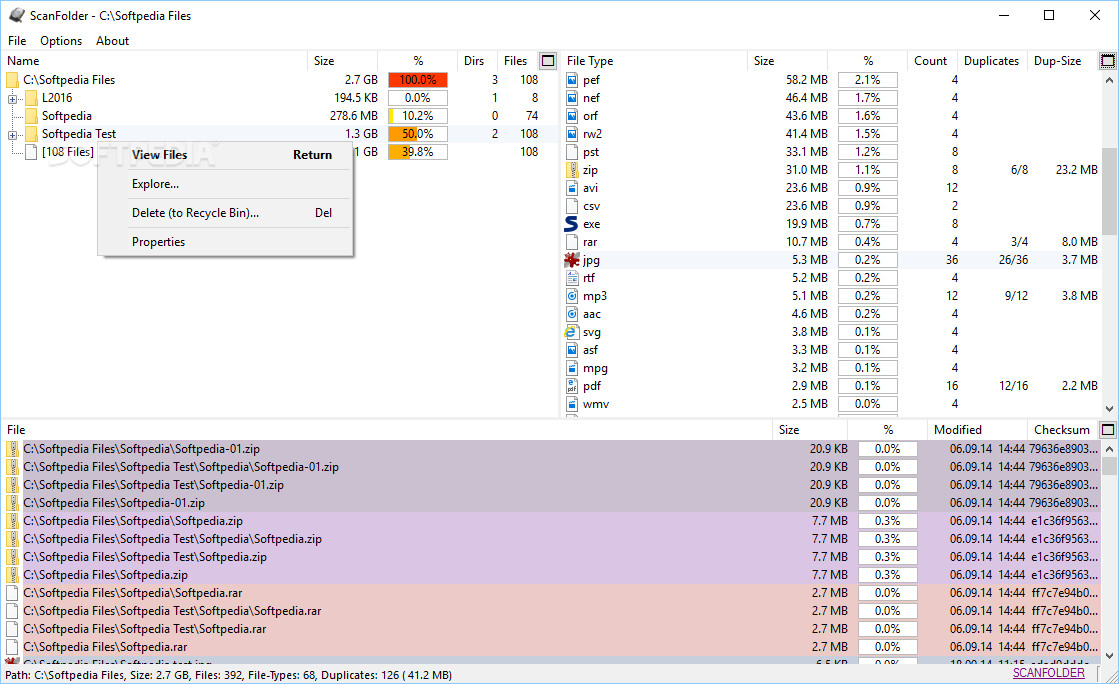This screenshot has width=1119, height=684.
Task: Select the rar file type row
Action: click(x=831, y=242)
